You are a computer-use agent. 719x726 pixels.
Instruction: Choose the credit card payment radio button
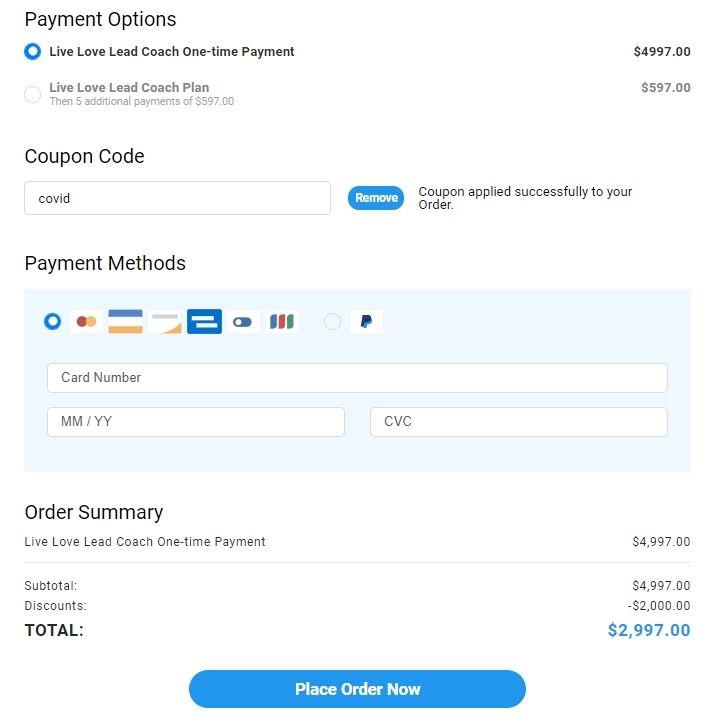click(x=53, y=321)
